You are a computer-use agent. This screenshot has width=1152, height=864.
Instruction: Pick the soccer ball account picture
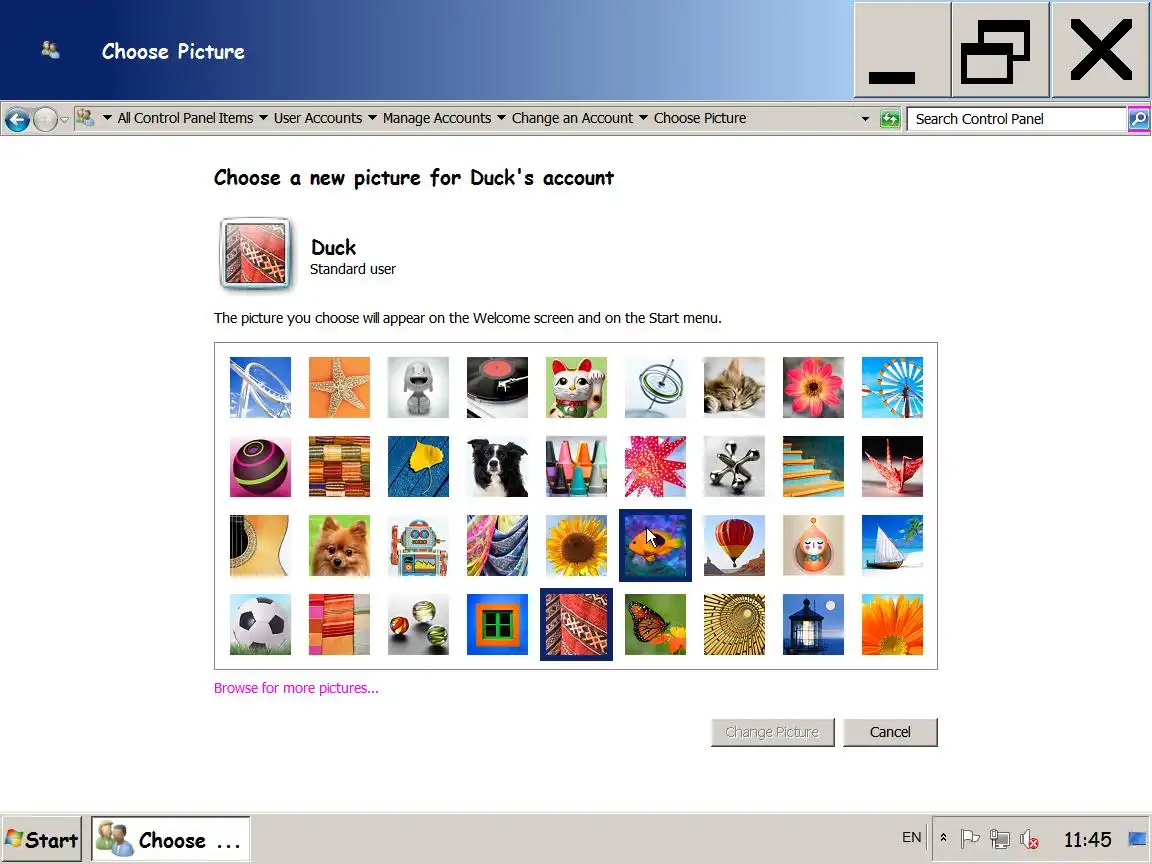260,624
